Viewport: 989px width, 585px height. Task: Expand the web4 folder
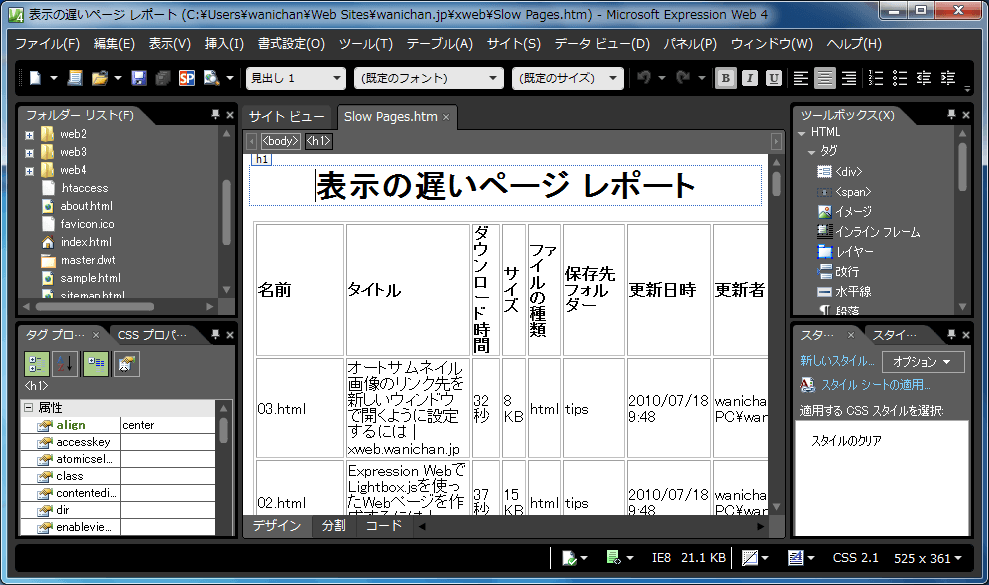pyautogui.click(x=29, y=171)
